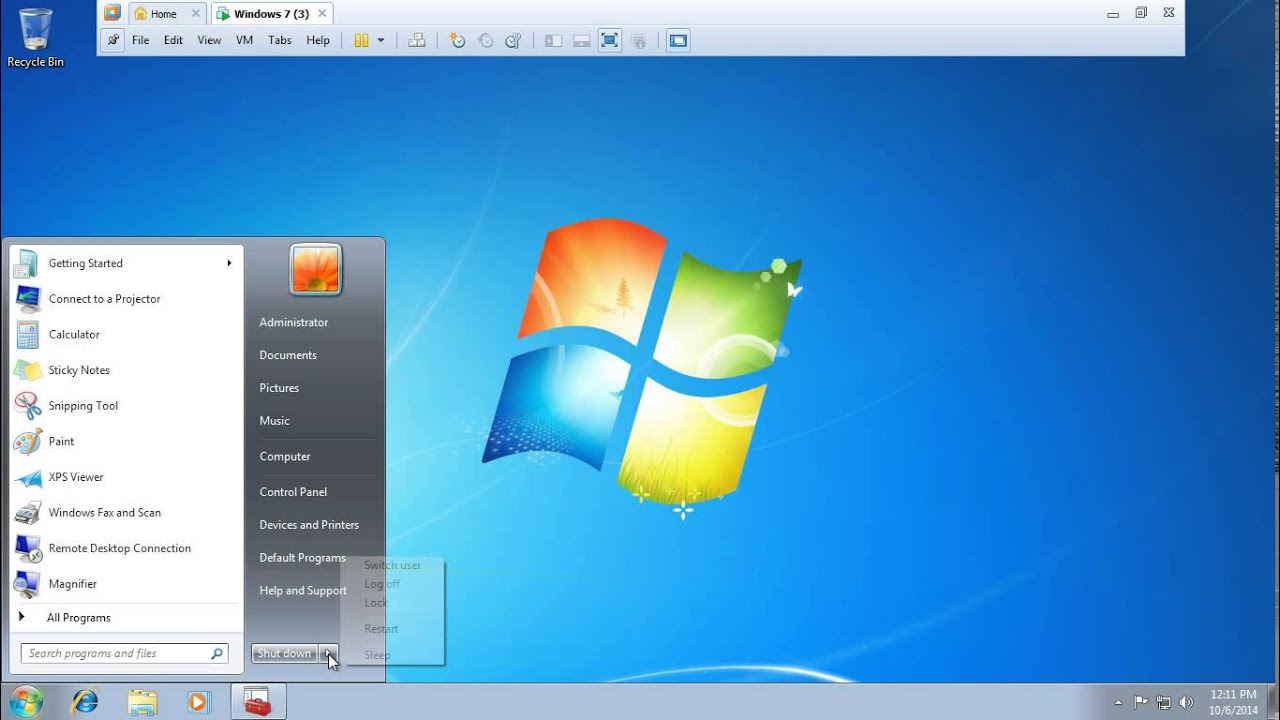1280x720 pixels.
Task: Open Sticky Notes
Action: click(x=126, y=370)
